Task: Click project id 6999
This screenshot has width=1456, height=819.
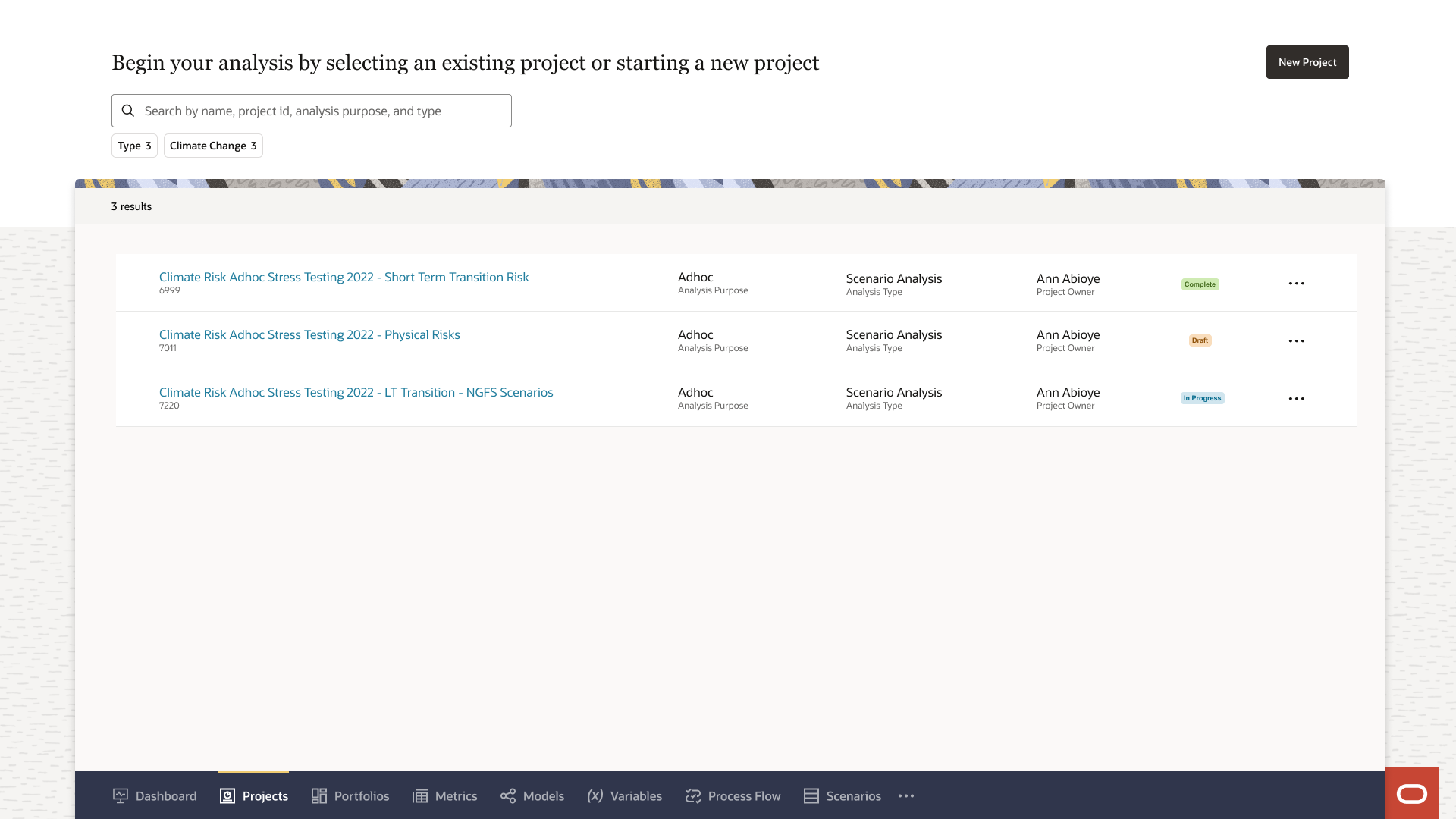Action: (170, 290)
